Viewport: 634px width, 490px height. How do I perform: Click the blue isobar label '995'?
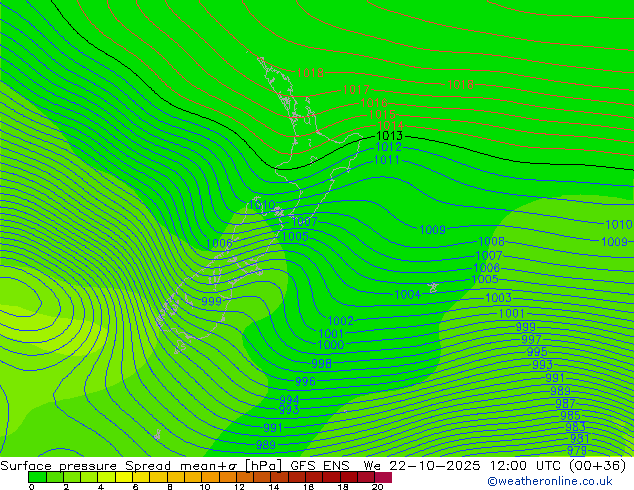537,351
